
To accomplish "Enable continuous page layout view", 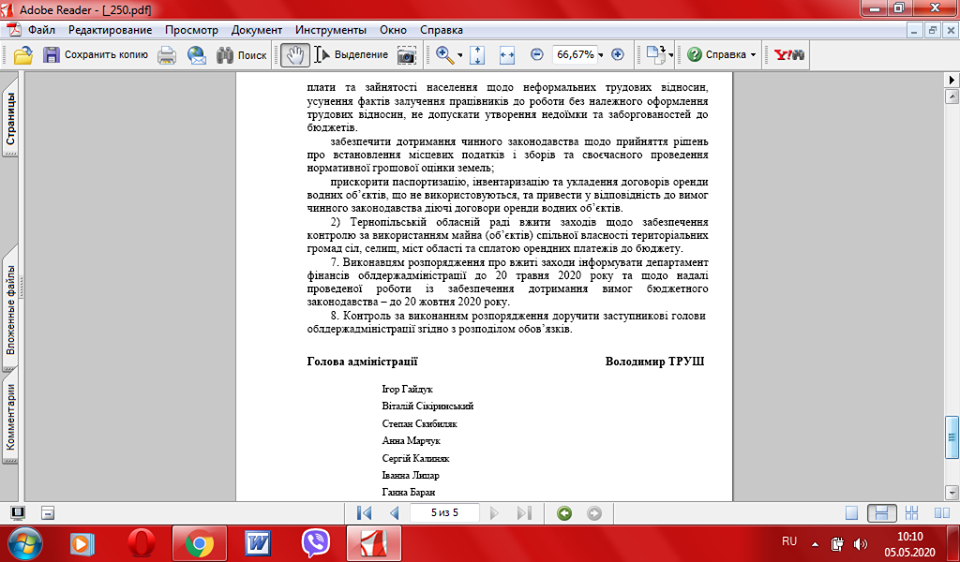I will point(881,513).
